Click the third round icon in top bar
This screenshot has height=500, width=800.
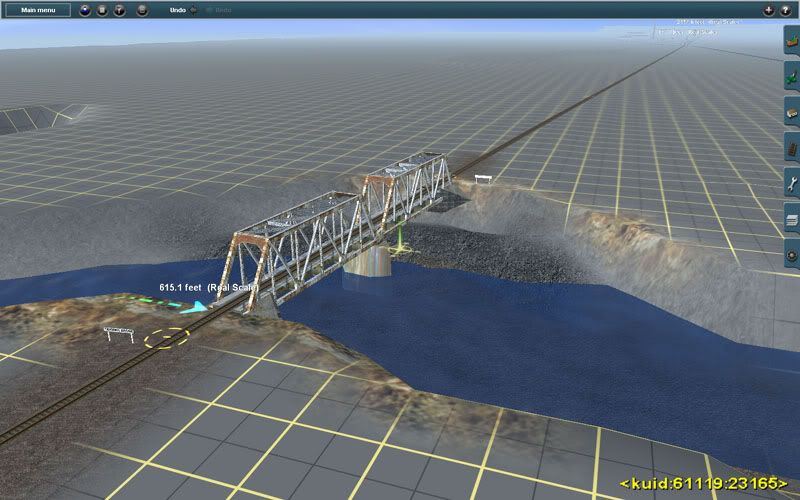[117, 10]
